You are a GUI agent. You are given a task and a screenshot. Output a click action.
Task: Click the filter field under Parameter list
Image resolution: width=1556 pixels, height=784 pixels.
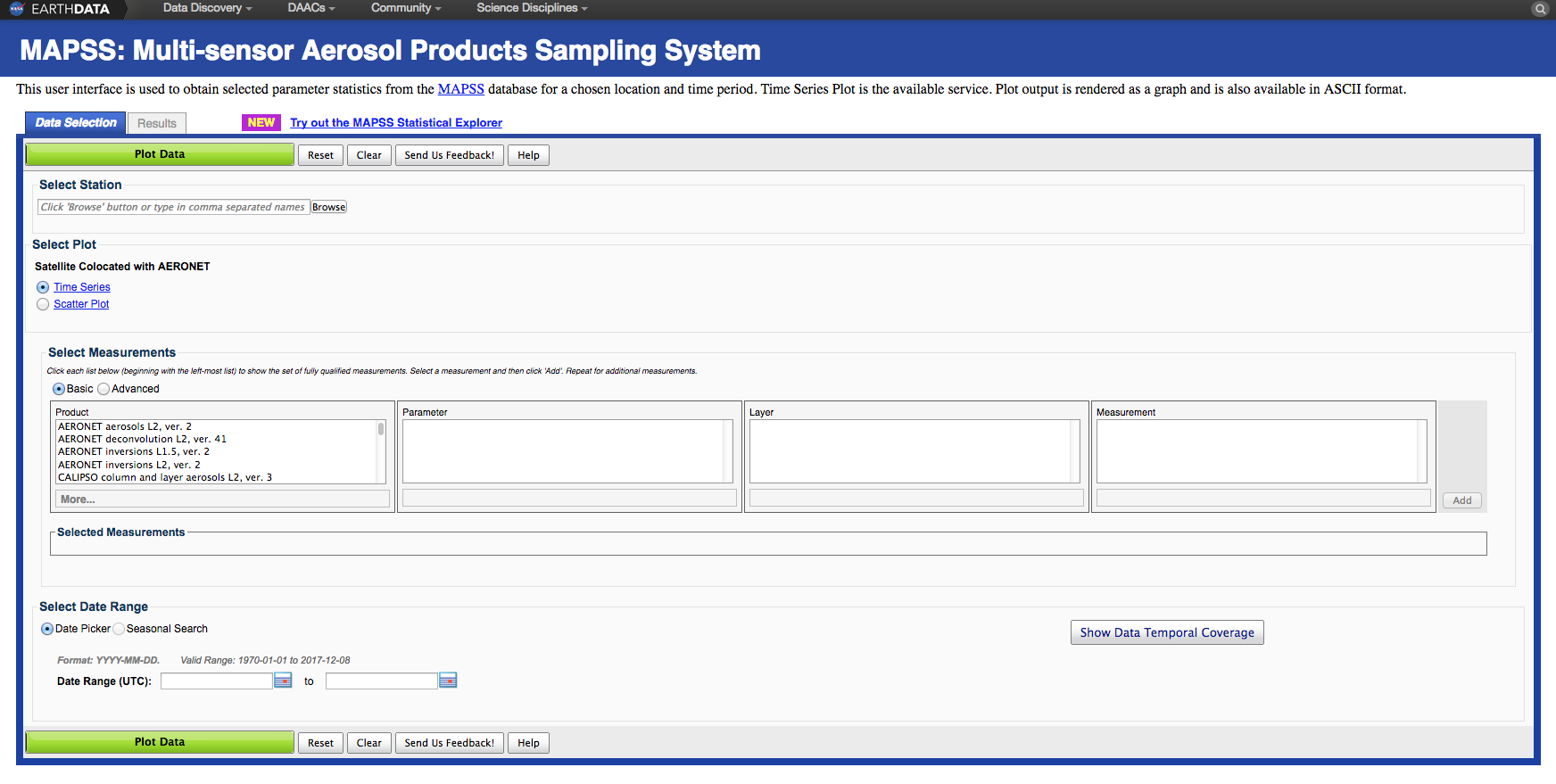569,499
